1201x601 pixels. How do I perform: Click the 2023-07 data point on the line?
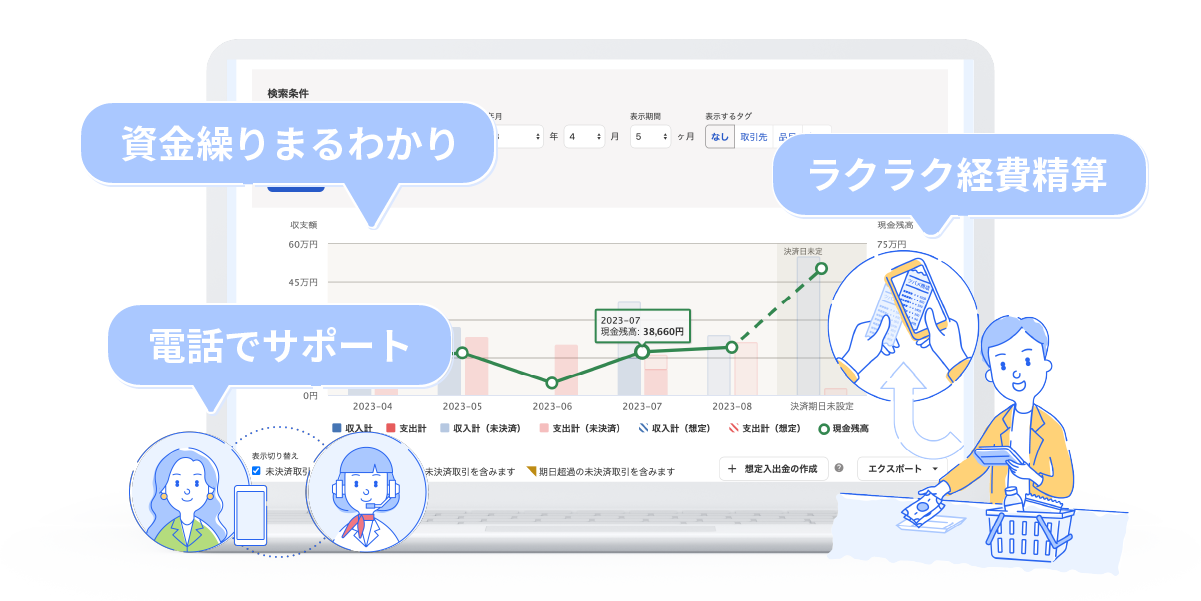pyautogui.click(x=642, y=352)
